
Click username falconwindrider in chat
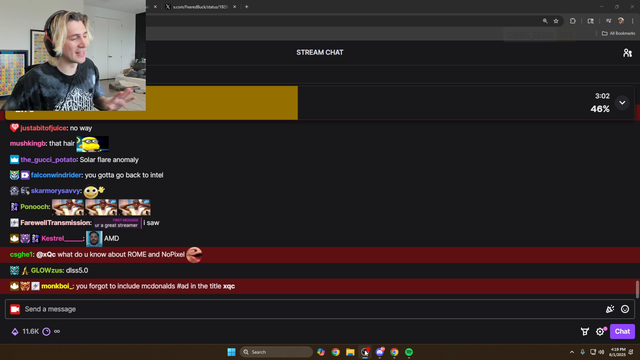[56, 175]
